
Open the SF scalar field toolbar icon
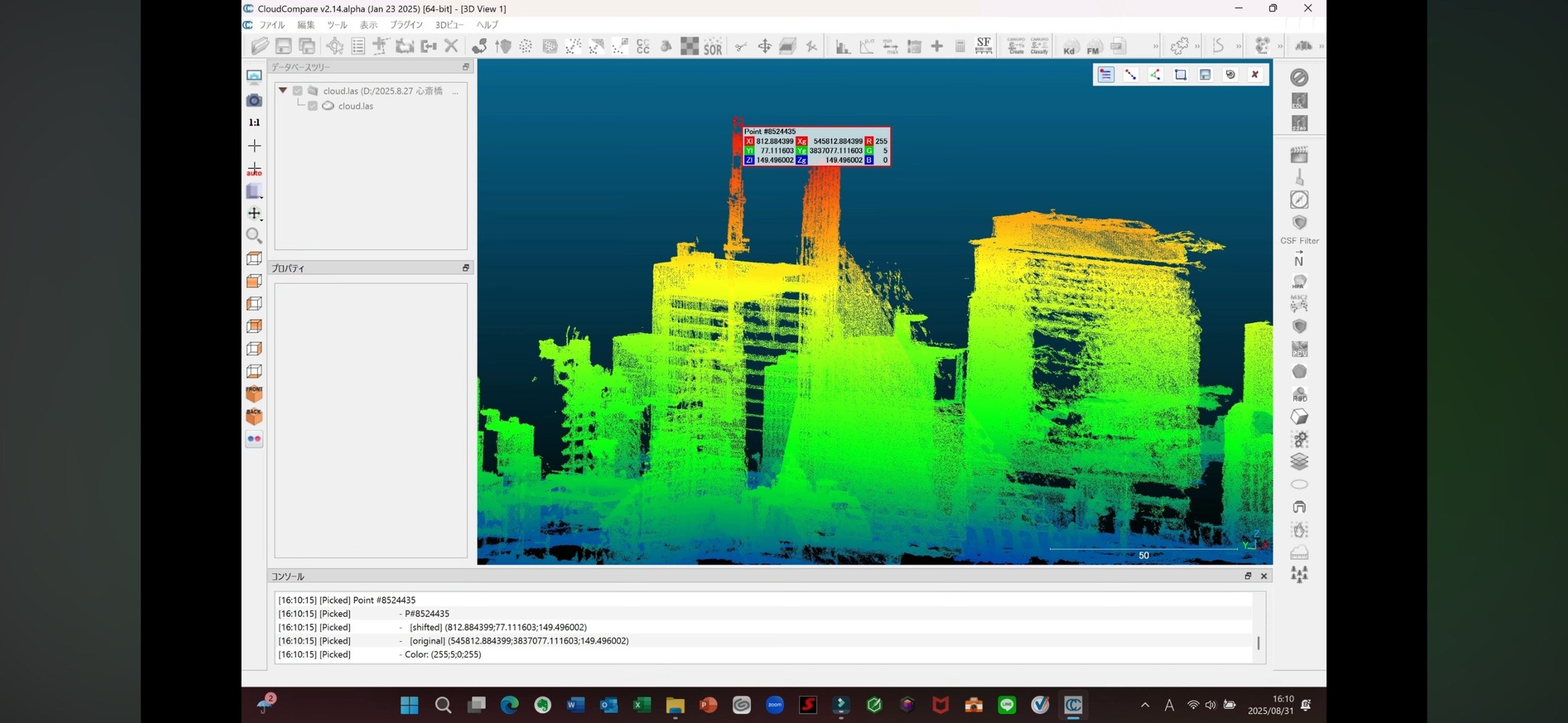click(x=984, y=46)
